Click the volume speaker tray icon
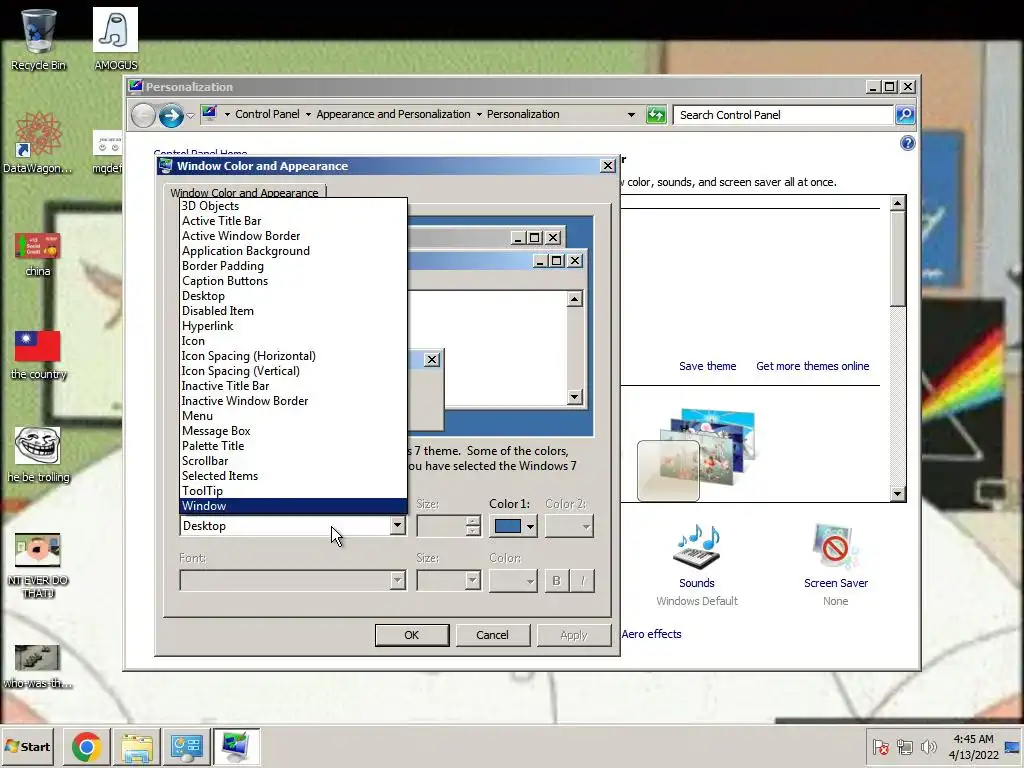This screenshot has width=1024, height=768. coord(927,746)
